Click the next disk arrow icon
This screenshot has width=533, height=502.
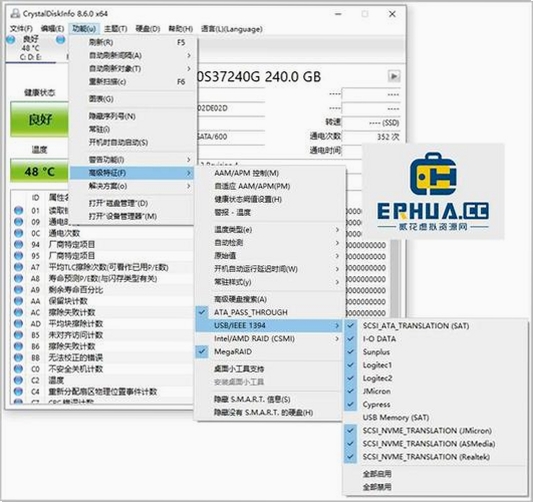coord(394,76)
